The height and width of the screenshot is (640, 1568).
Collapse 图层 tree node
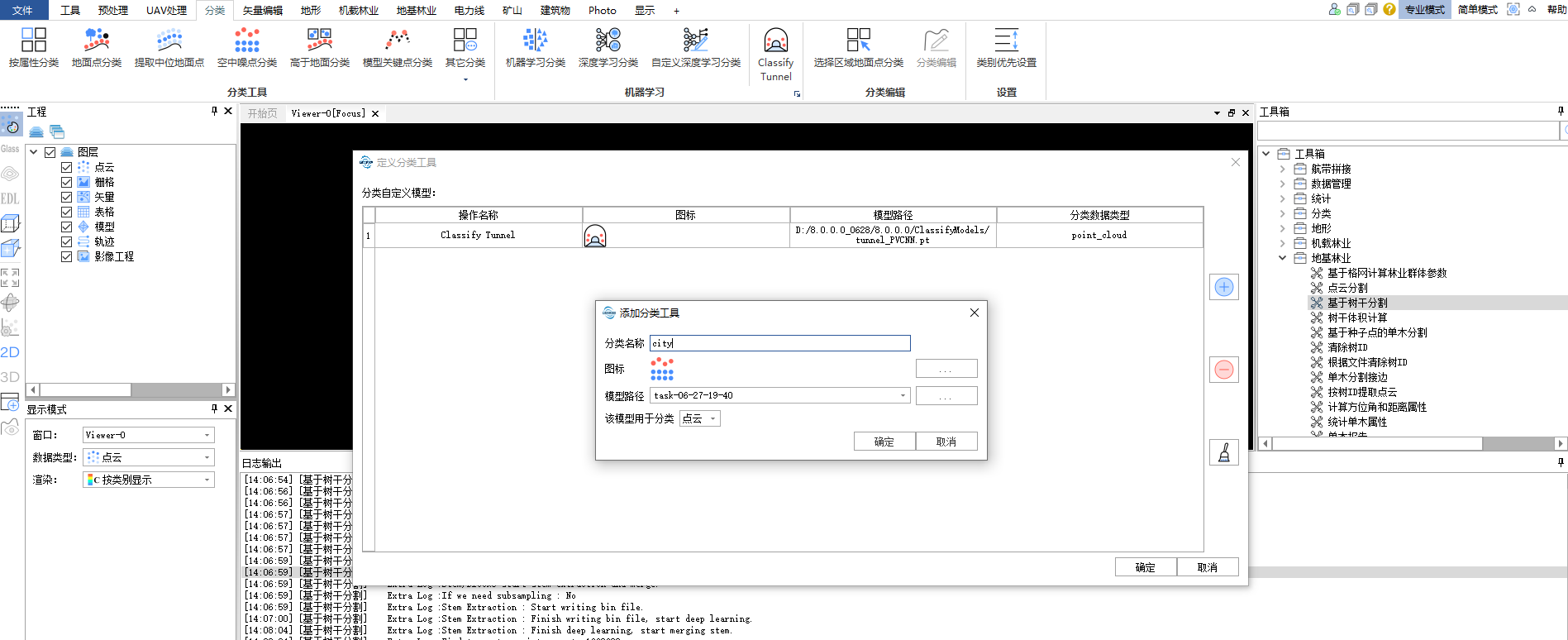coord(34,152)
